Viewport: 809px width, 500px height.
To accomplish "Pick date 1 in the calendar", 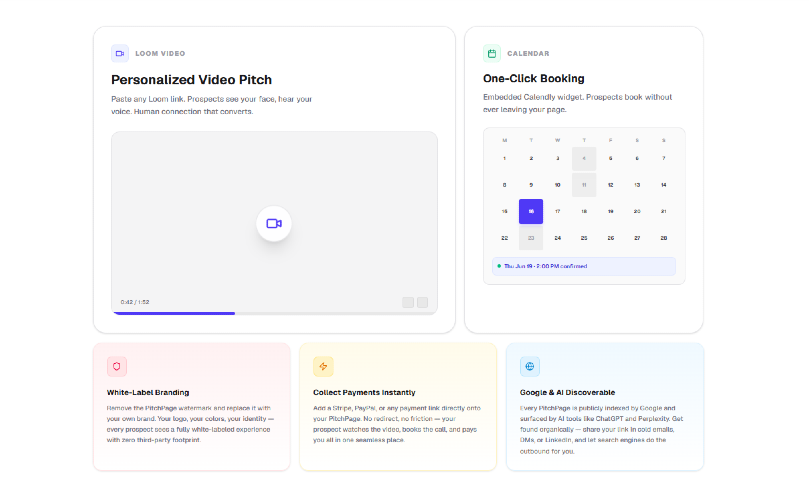I will pos(505,158).
